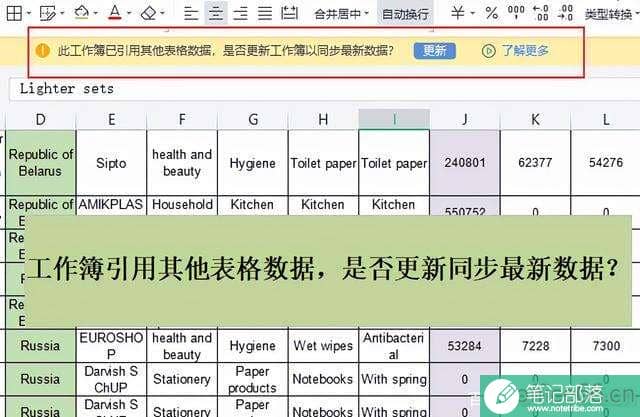Select column L header

click(x=606, y=120)
